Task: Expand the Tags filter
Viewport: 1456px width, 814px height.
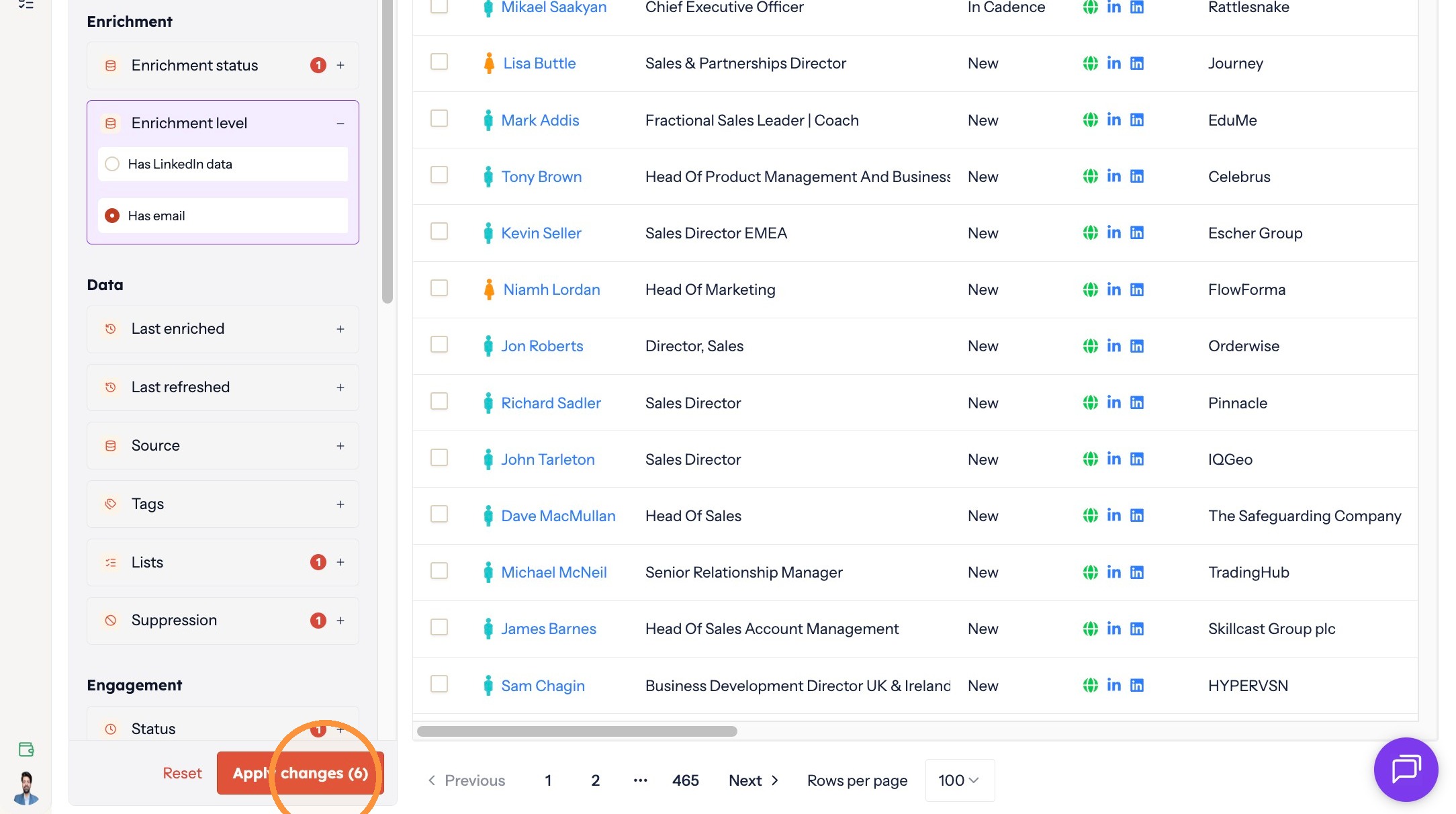Action: [340, 504]
